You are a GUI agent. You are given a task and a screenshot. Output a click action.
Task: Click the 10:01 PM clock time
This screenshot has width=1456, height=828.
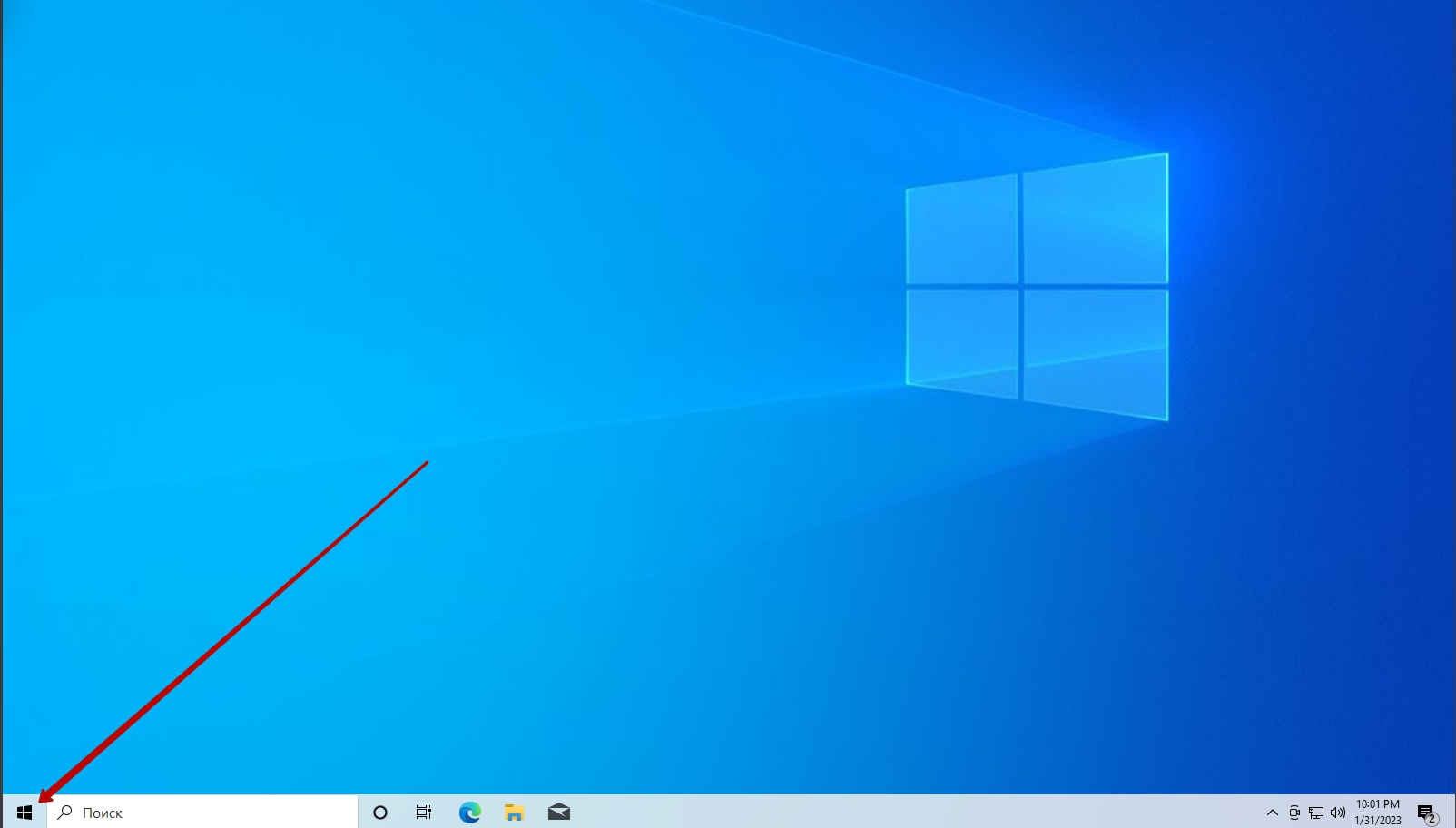coord(1377,804)
